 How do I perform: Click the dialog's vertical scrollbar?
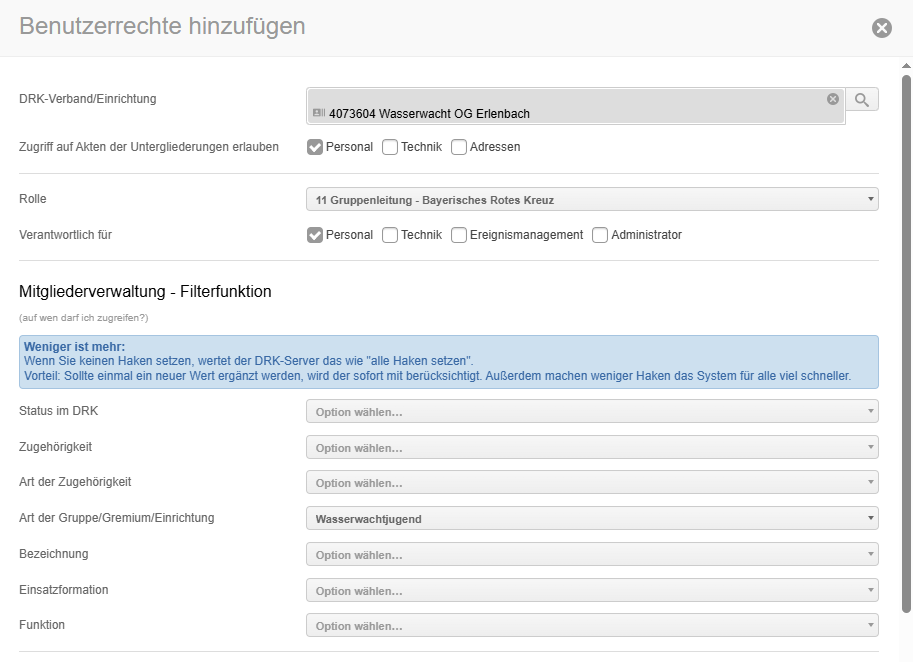coord(906,340)
